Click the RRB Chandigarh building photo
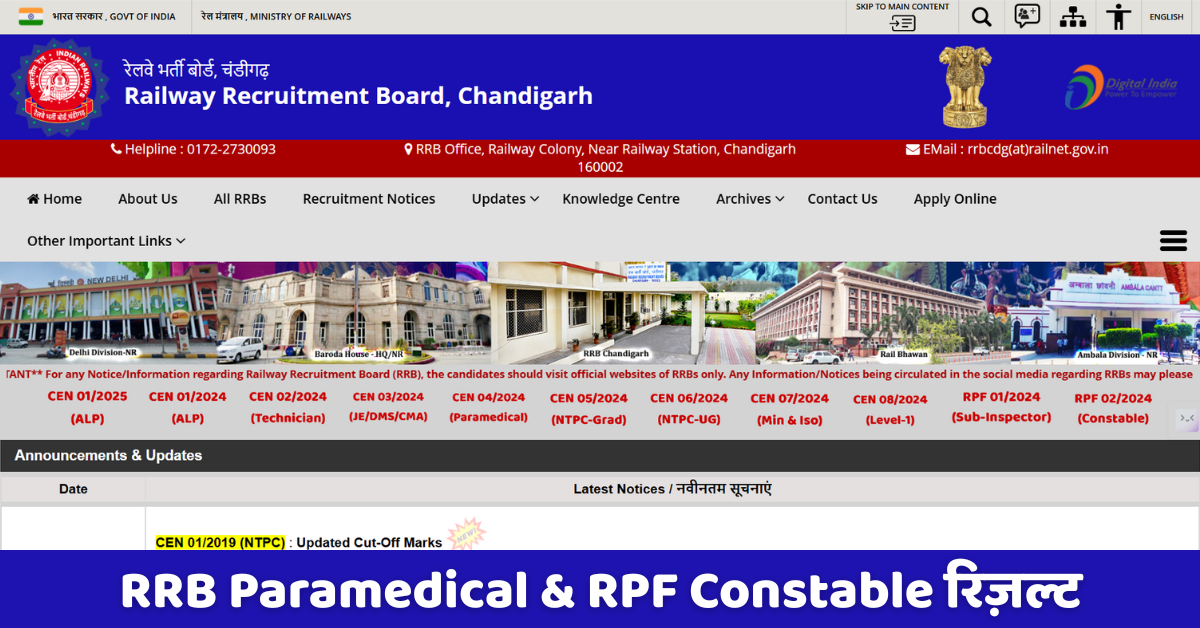This screenshot has width=1200, height=628. point(622,312)
